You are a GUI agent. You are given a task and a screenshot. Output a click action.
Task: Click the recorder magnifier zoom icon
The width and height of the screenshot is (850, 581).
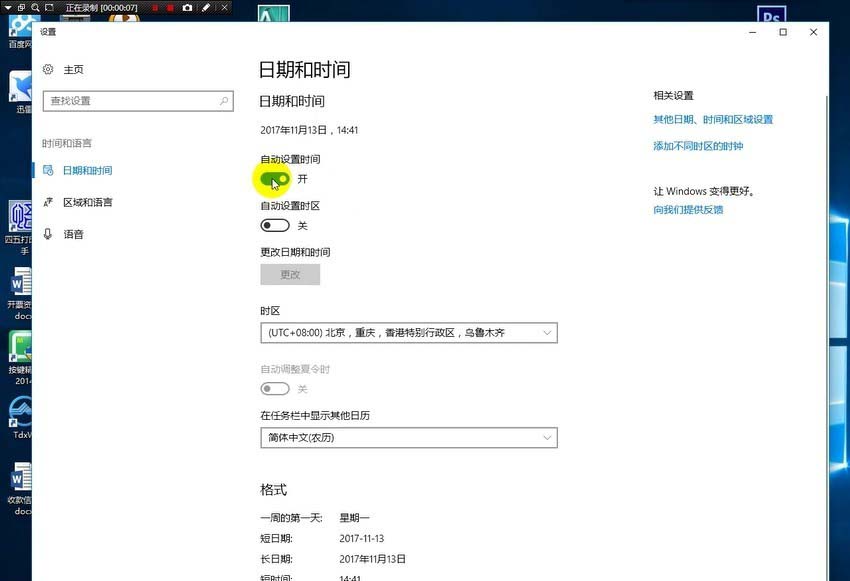point(35,8)
